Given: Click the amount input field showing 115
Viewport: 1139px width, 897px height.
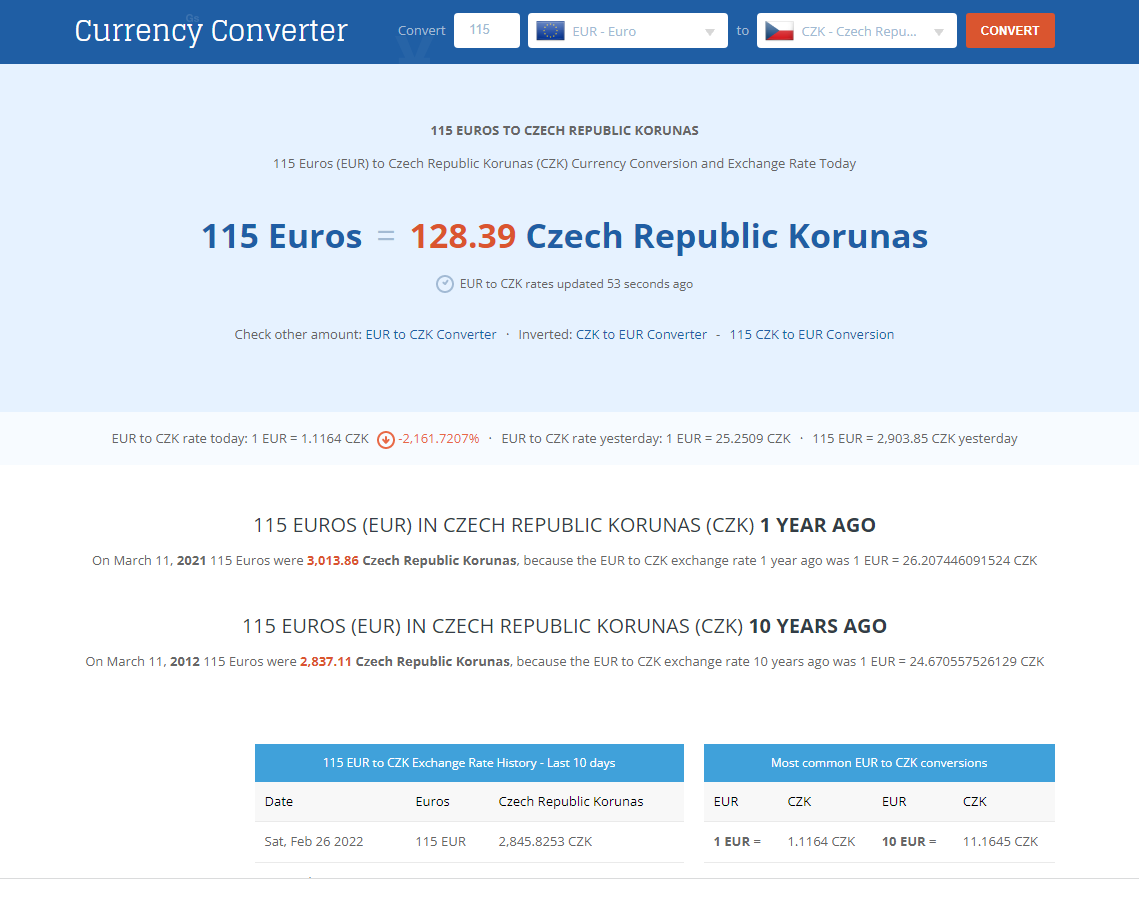Looking at the screenshot, I should click(x=486, y=30).
